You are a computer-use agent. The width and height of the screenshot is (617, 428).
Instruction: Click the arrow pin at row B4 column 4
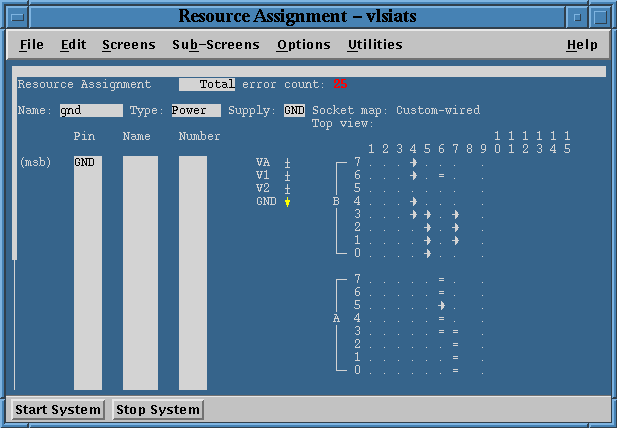(x=413, y=201)
